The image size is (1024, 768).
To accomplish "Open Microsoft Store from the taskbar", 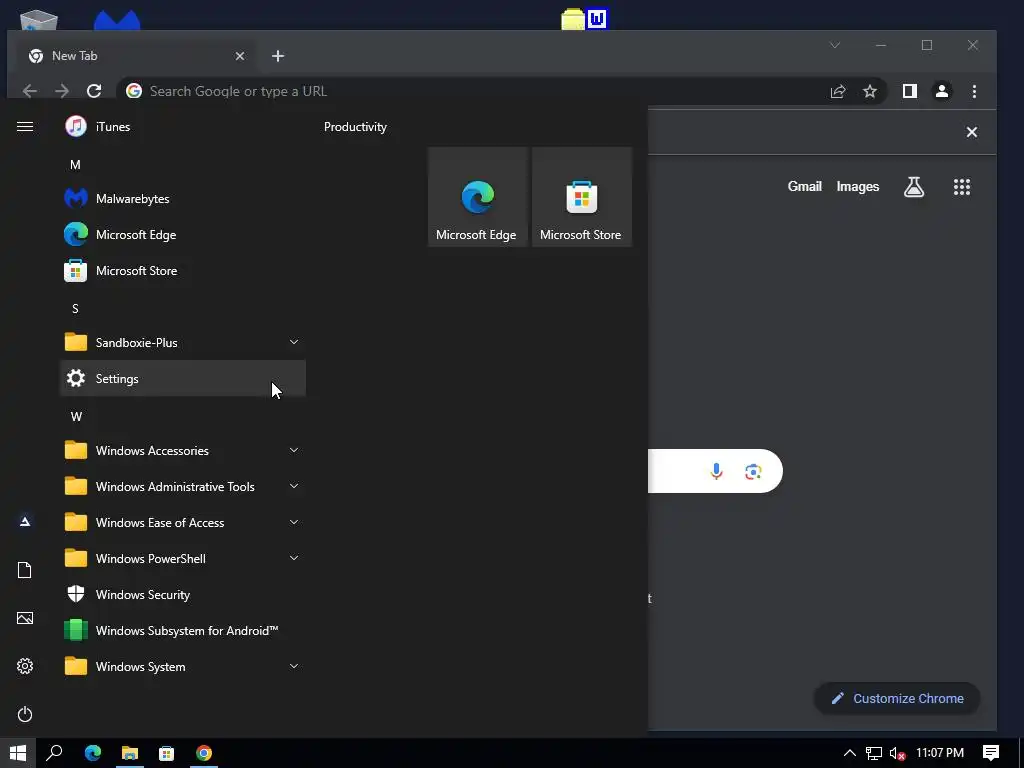I will (167, 753).
